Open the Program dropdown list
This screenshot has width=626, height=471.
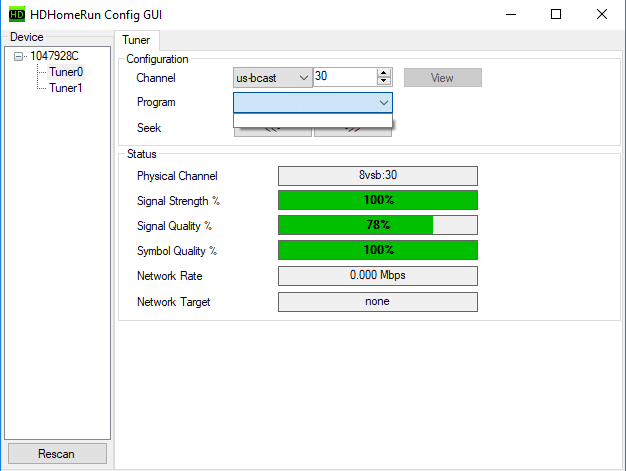tap(313, 103)
